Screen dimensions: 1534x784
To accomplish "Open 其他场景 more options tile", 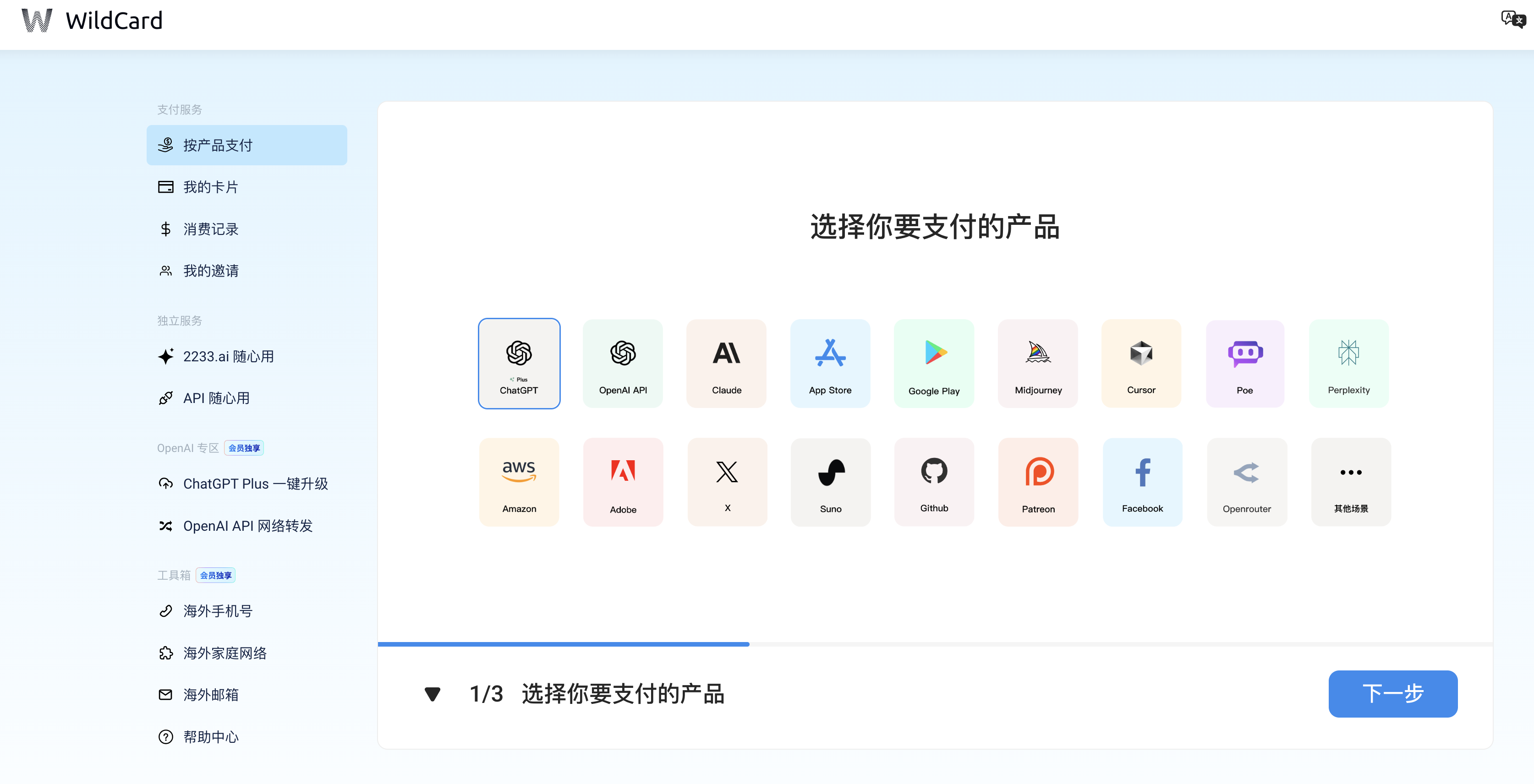I will click(x=1350, y=482).
